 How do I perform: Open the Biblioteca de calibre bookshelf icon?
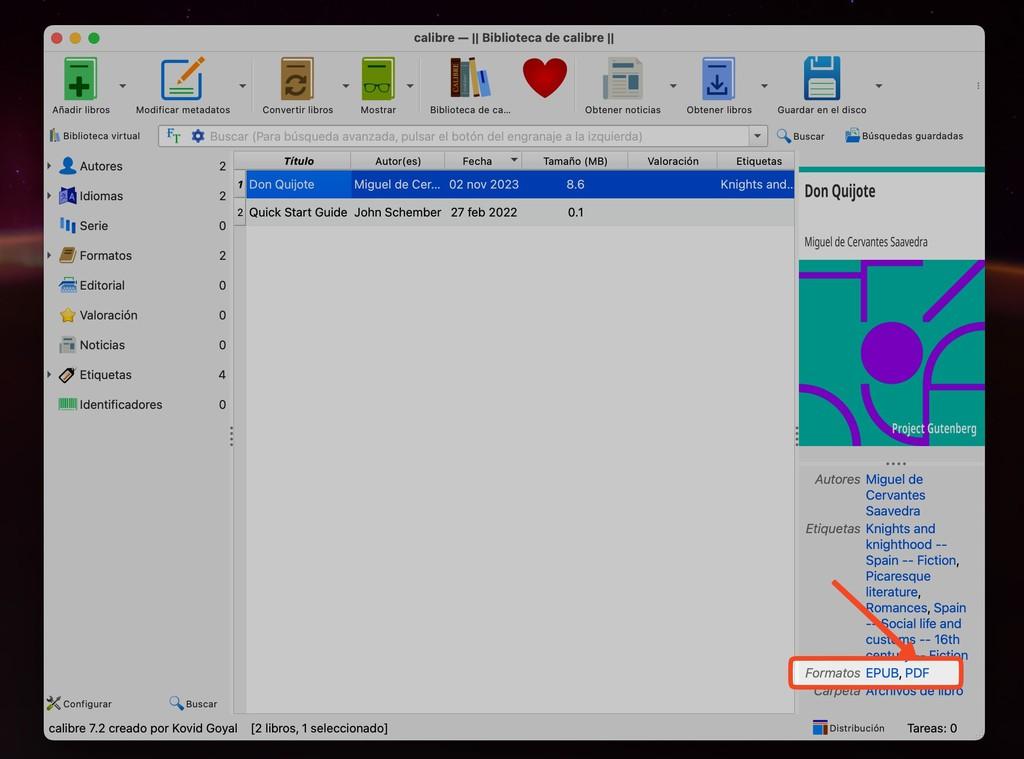(x=470, y=77)
